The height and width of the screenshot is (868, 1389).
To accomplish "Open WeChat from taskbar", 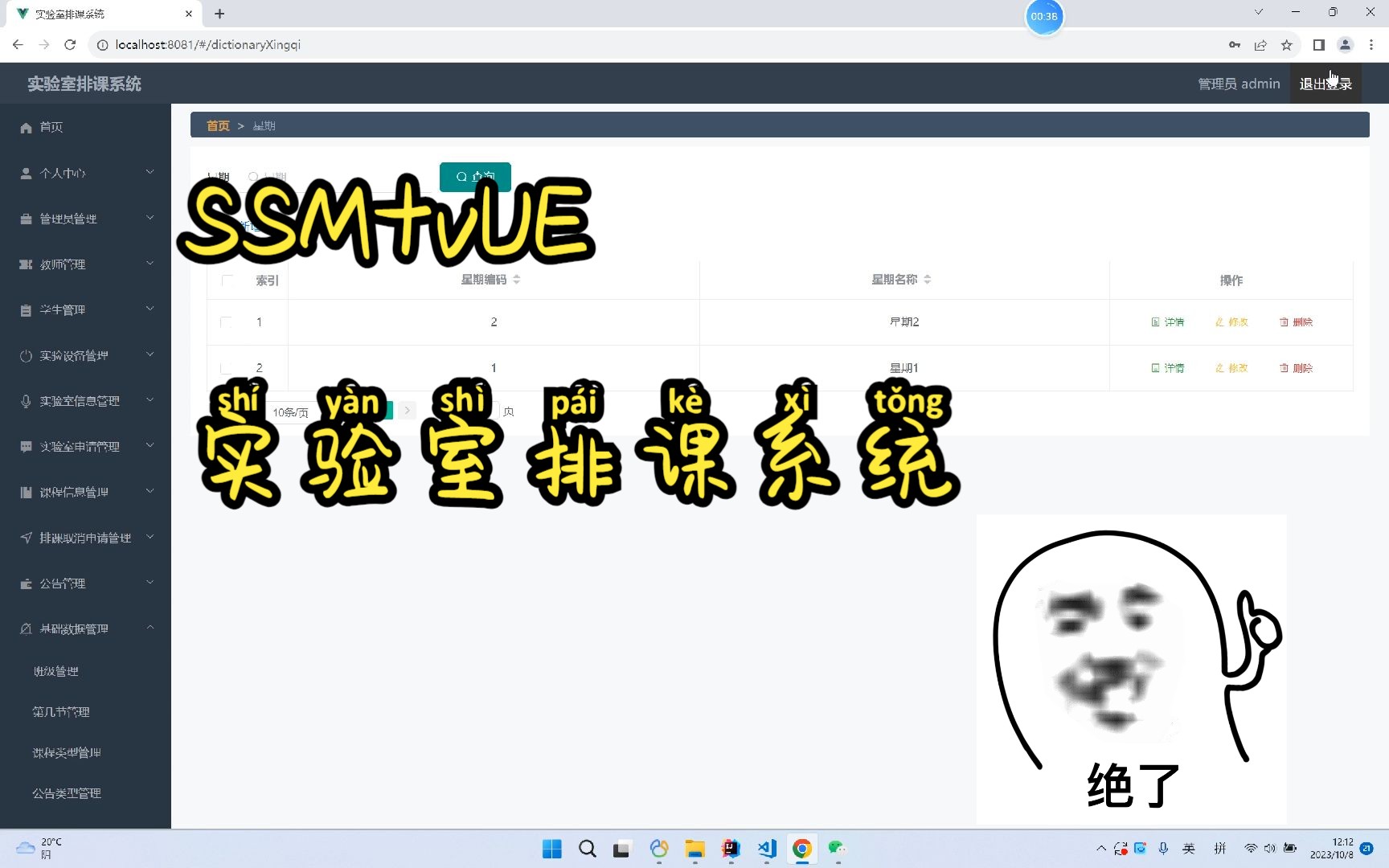I will coord(838,849).
